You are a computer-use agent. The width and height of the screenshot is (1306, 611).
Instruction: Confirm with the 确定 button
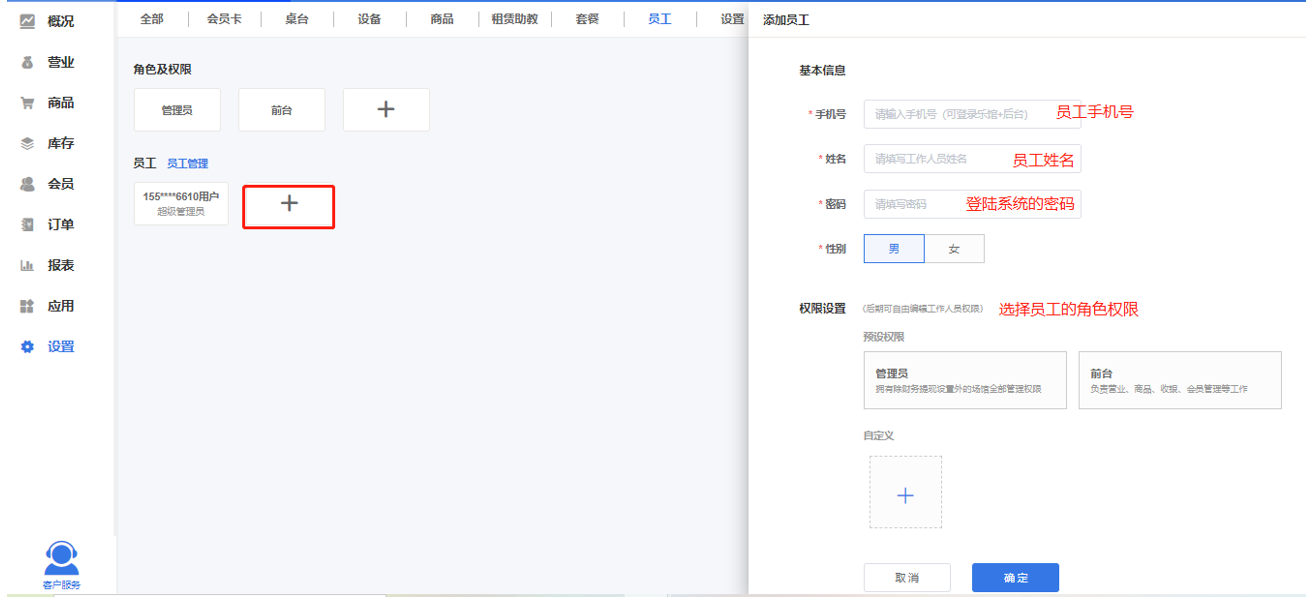tap(1015, 578)
